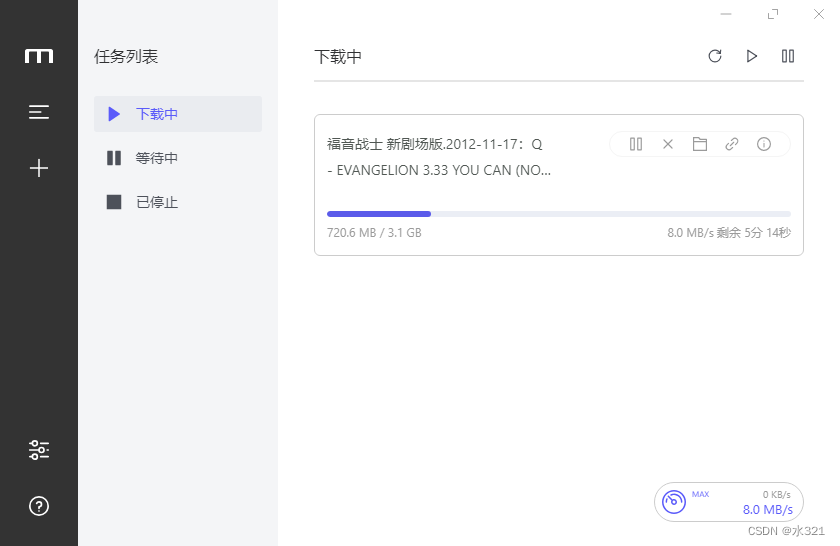Click the MAX label in speed widget
Viewport: 840px width, 546px height.
point(700,494)
